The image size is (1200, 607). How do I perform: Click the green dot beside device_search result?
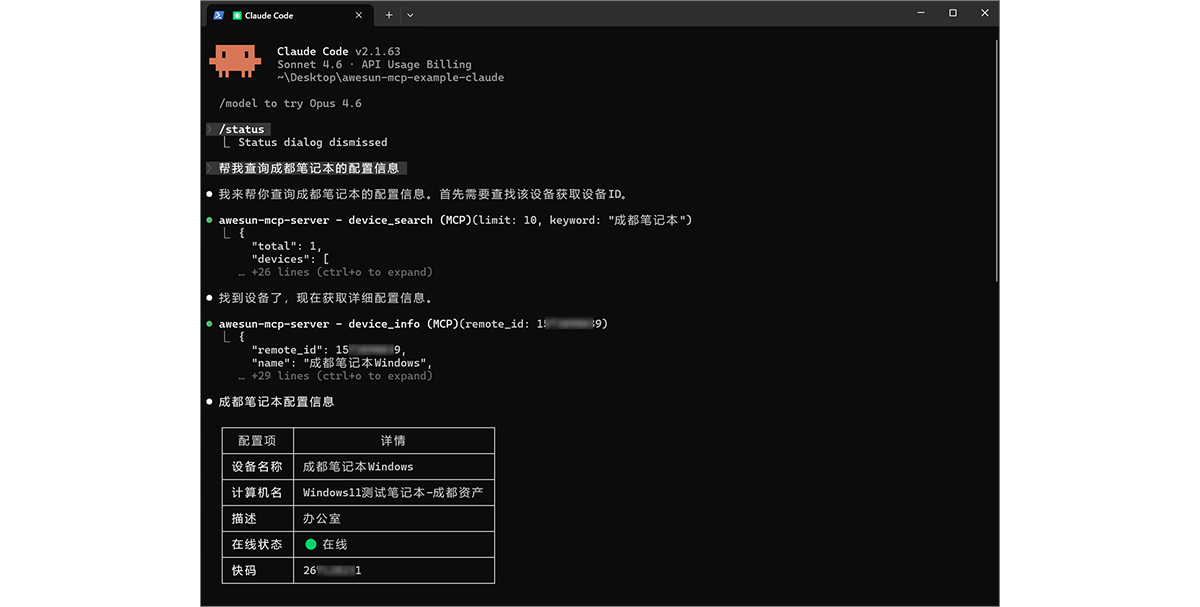tap(209, 219)
